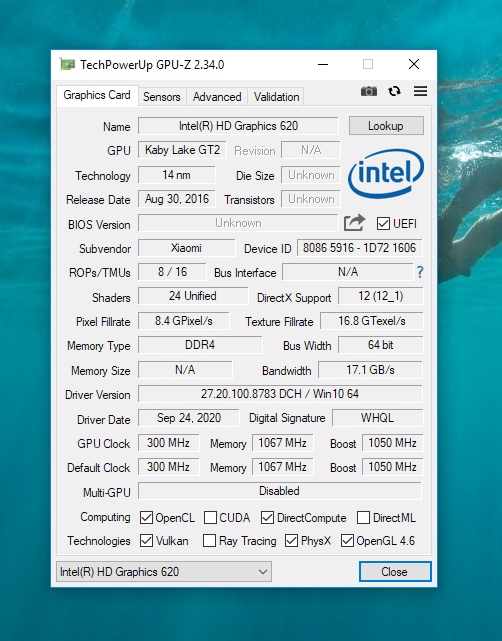Toggle the OpenCL checkbox
Image resolution: width=502 pixels, height=641 pixels.
tap(146, 518)
